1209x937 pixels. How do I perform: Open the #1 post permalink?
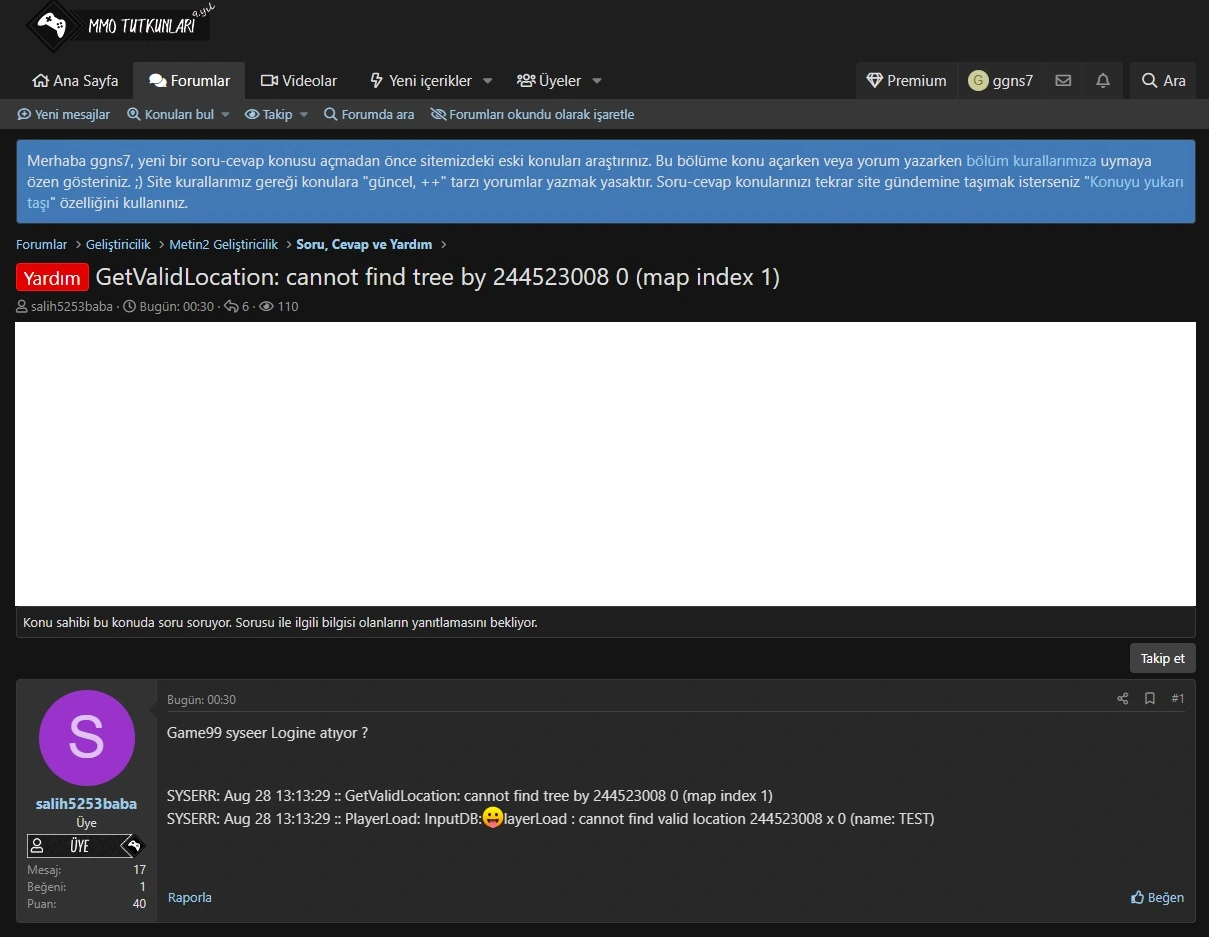[1177, 699]
